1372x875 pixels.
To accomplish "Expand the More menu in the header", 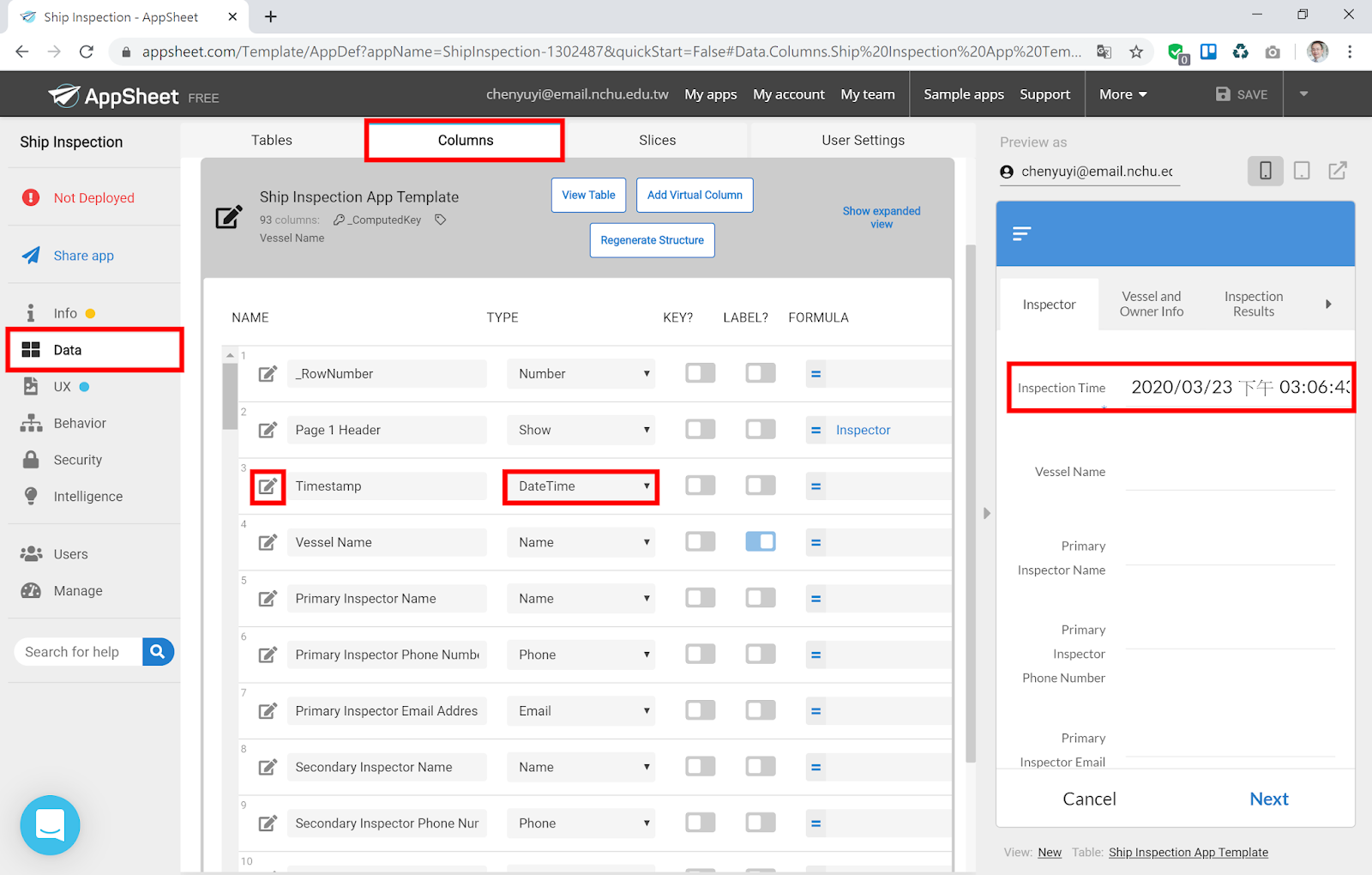I will 1122,94.
